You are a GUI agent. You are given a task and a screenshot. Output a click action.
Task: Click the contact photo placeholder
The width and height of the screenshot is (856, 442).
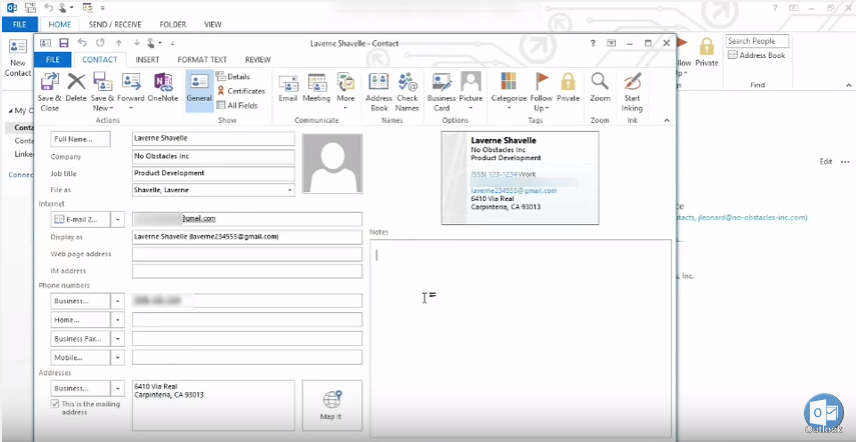332,163
